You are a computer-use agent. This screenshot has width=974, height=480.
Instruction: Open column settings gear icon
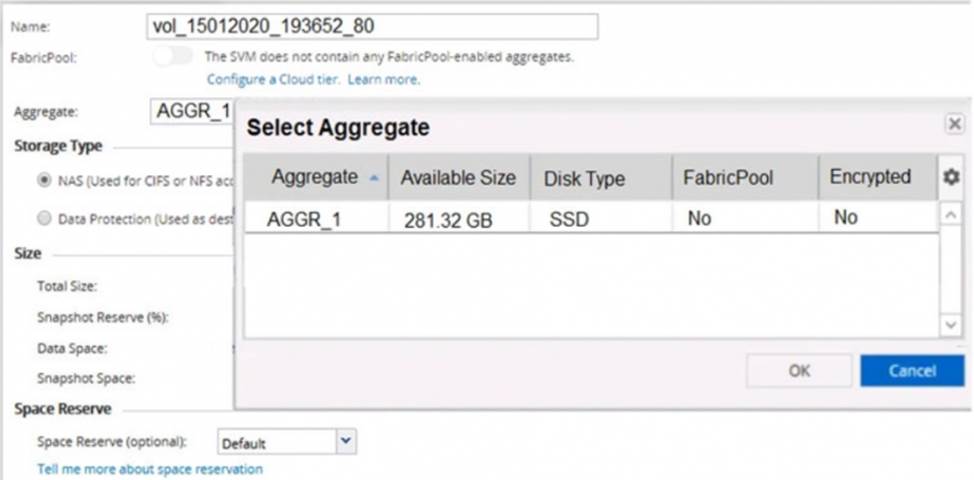tap(950, 178)
